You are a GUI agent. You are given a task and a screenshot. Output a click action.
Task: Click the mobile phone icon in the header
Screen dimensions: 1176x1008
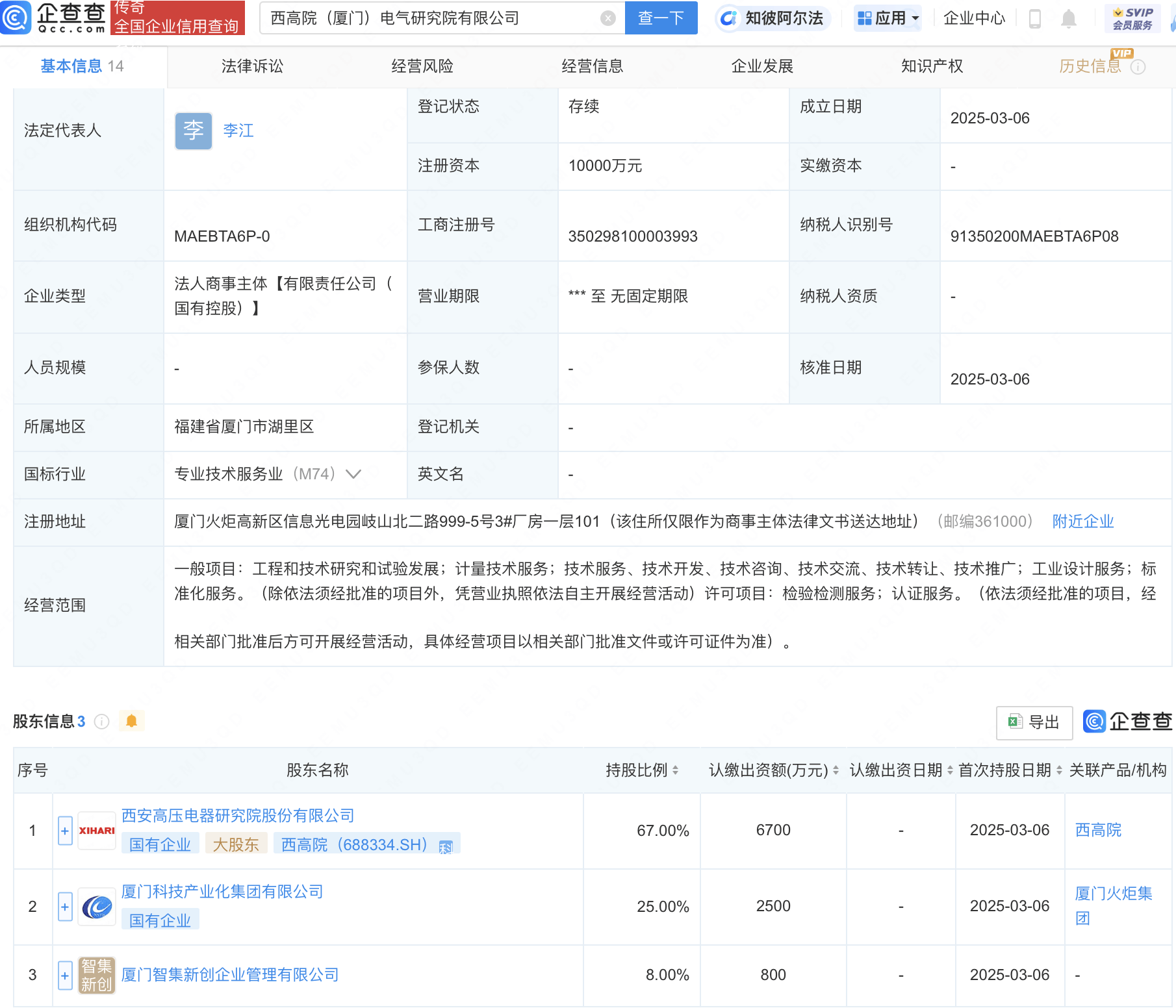click(1035, 19)
